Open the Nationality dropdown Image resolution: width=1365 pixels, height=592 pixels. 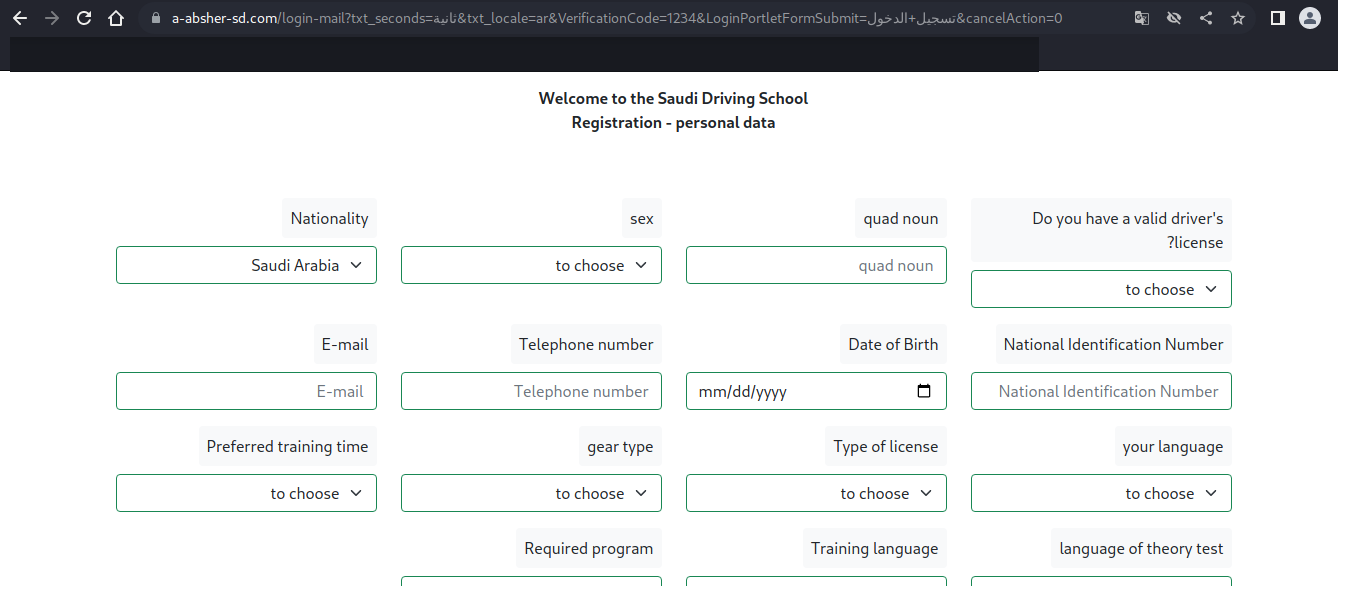(246, 264)
